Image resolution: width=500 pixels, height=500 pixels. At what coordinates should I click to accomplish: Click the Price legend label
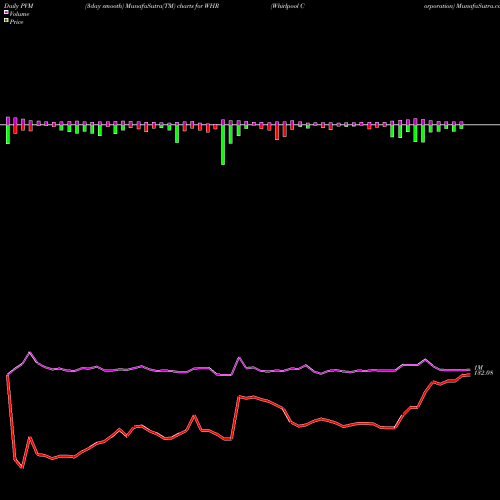click(16, 22)
